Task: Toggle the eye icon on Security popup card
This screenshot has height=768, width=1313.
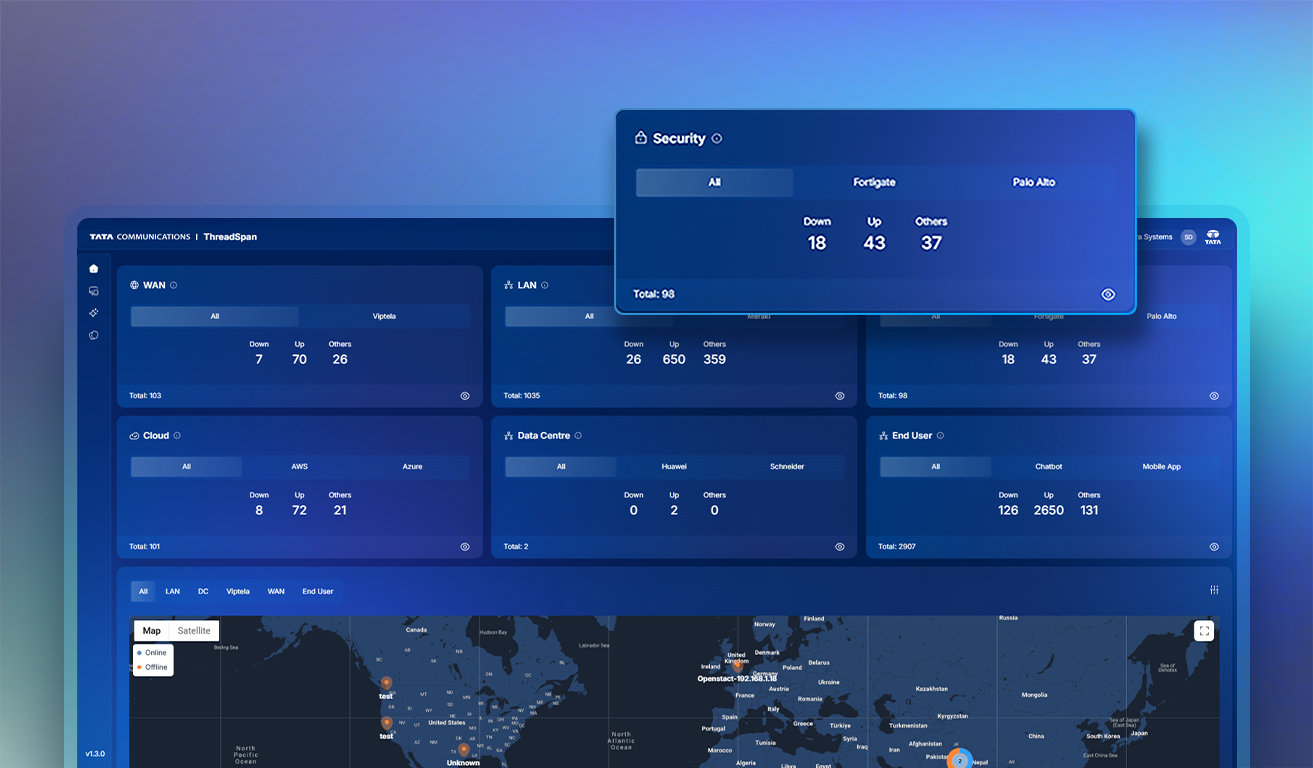Action: pos(1108,295)
